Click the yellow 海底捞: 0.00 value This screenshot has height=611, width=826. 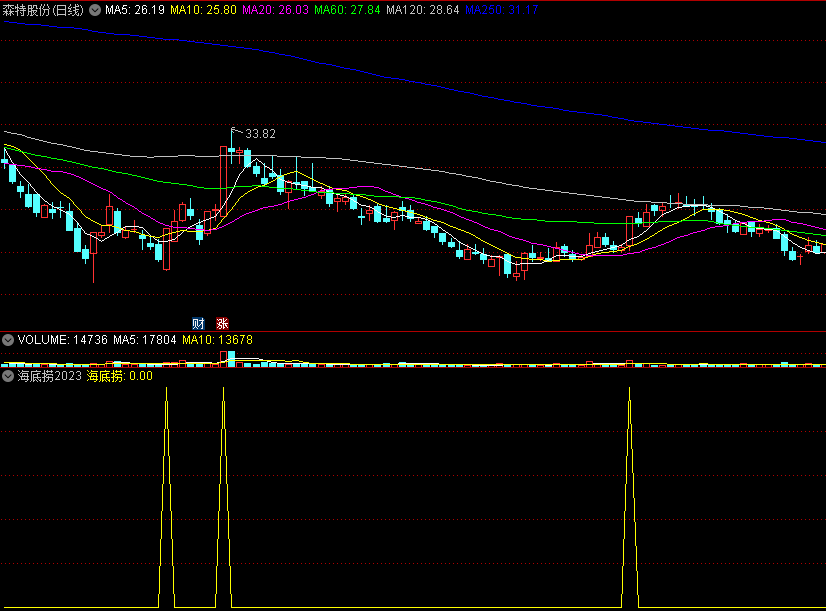[x=120, y=376]
